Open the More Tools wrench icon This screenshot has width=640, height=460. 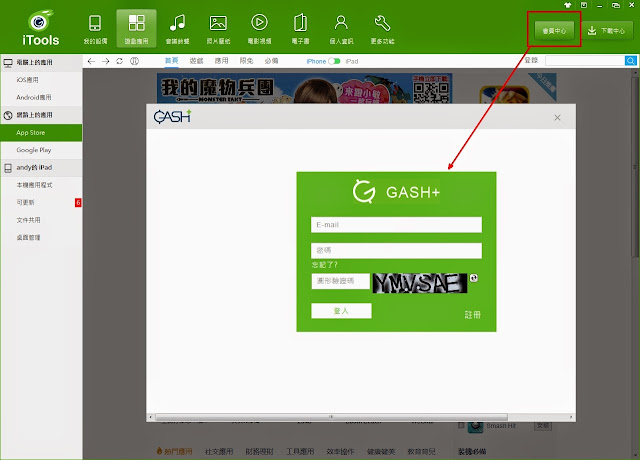tap(382, 23)
